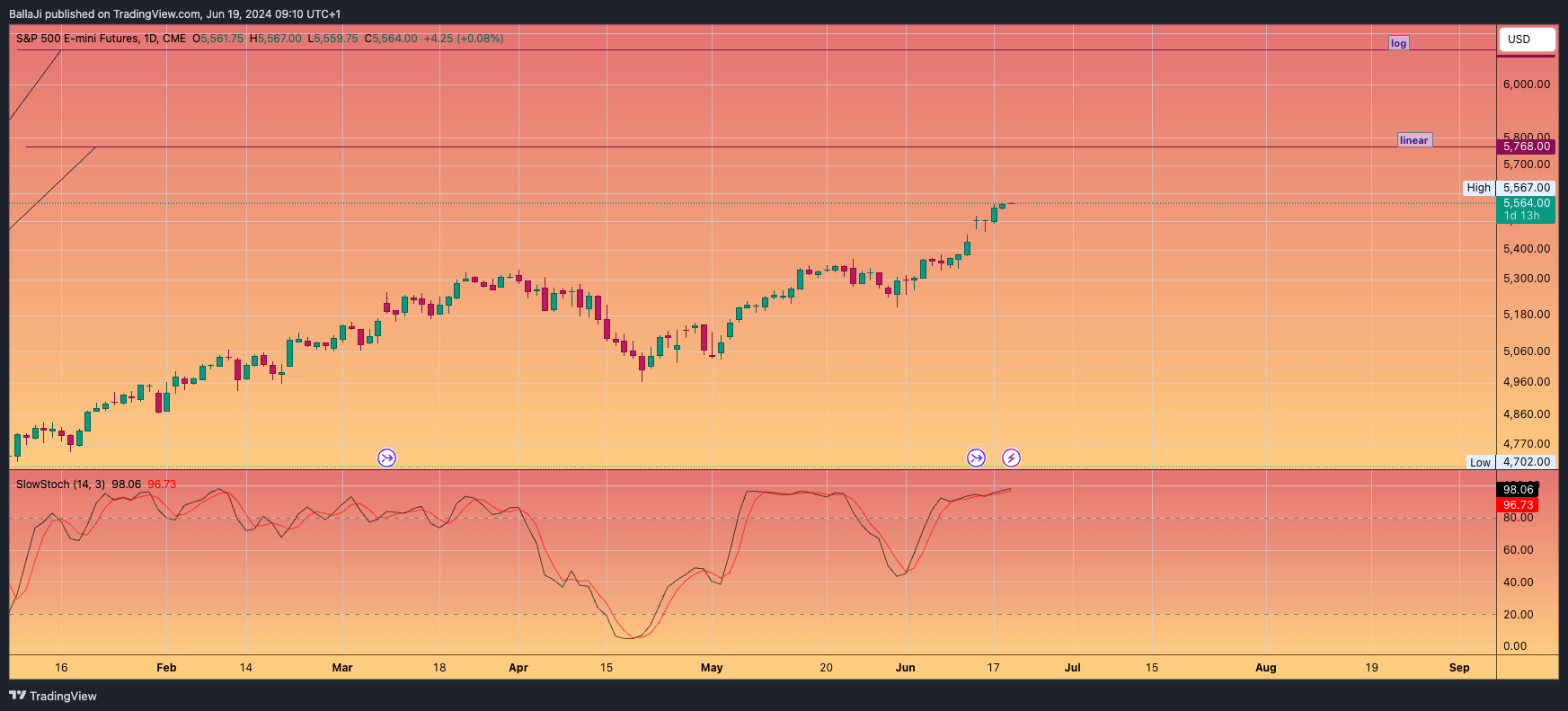This screenshot has width=1568, height=711.
Task: Click the rollover marker icon near June 17
Action: (976, 458)
